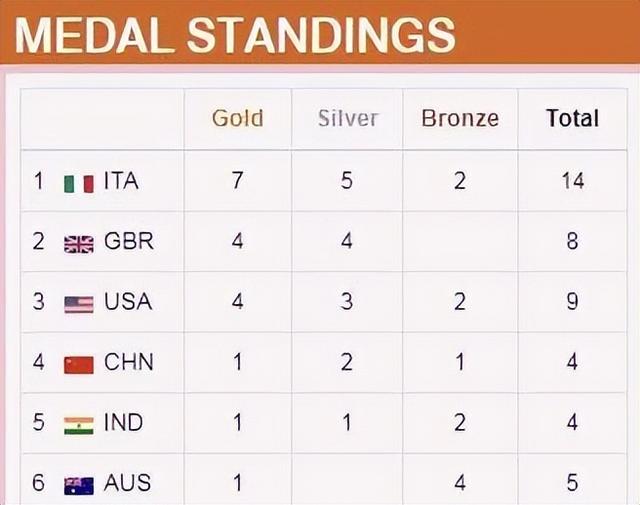Screen dimensions: 640x505
Task: Open the ITA country link
Action: [121, 180]
